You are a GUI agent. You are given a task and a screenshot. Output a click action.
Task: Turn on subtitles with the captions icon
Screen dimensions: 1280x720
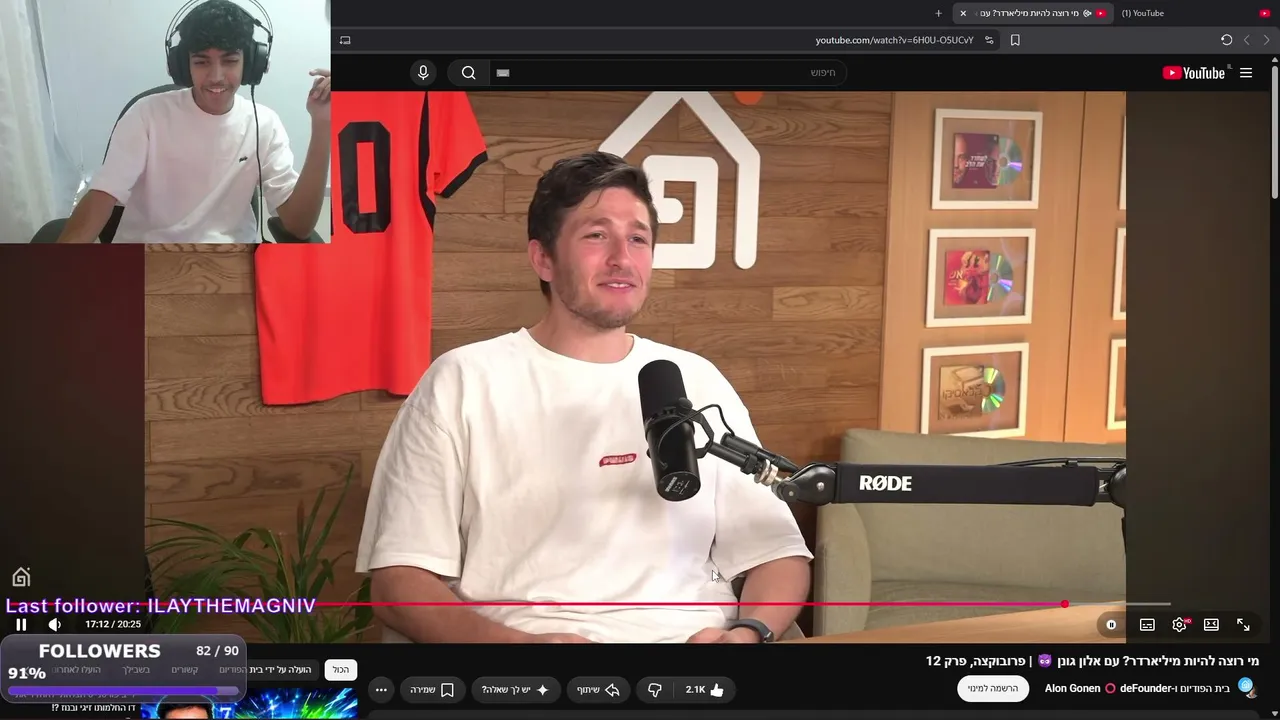(x=1147, y=625)
